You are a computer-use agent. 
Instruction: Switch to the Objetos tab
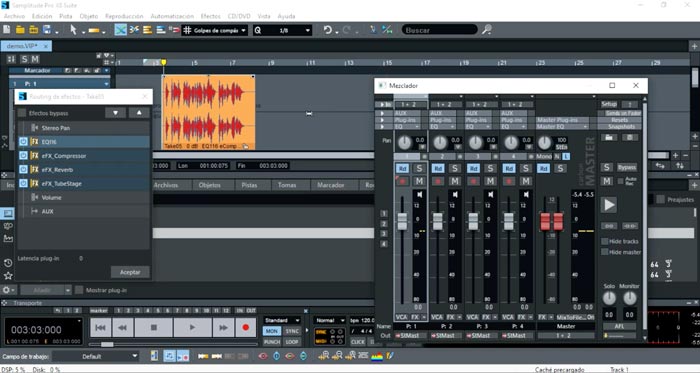tap(209, 185)
